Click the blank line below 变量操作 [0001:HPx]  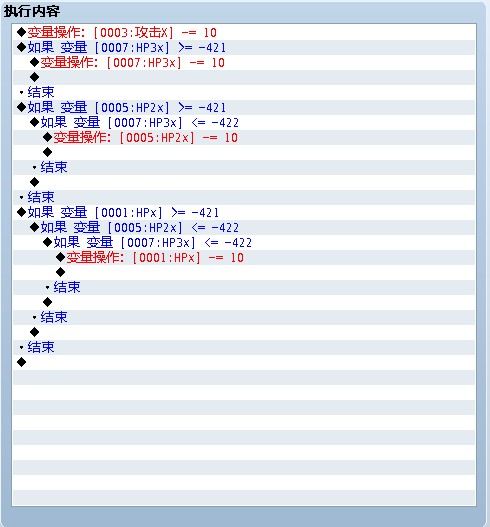pos(244,272)
